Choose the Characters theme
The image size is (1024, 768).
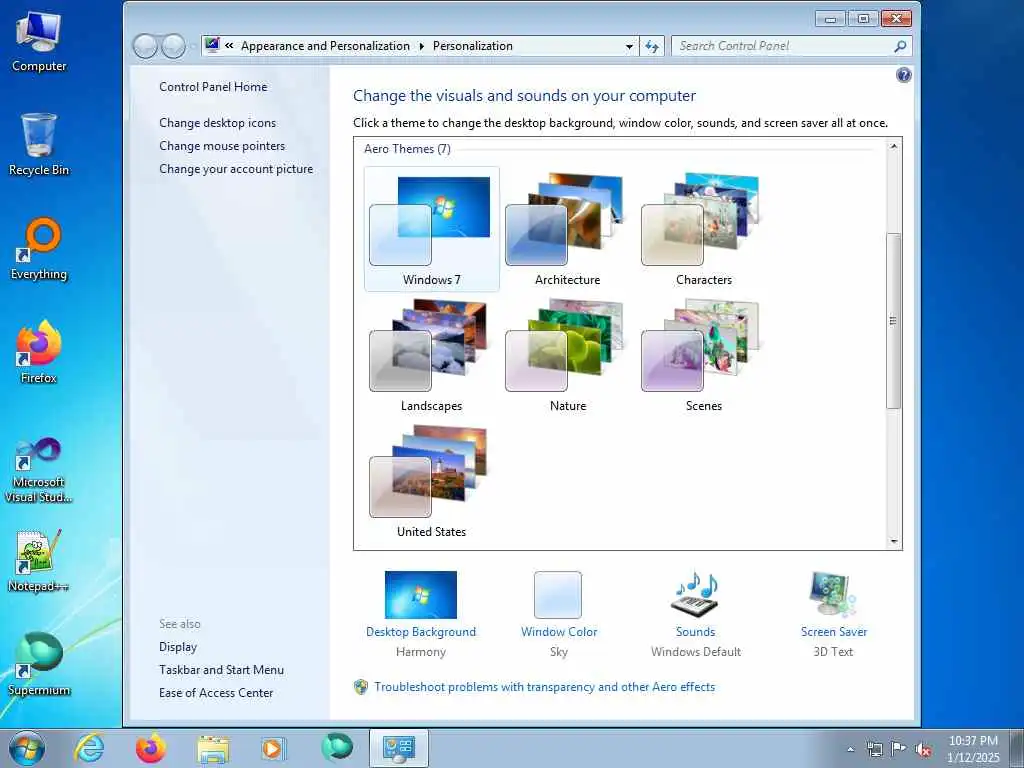pyautogui.click(x=703, y=229)
